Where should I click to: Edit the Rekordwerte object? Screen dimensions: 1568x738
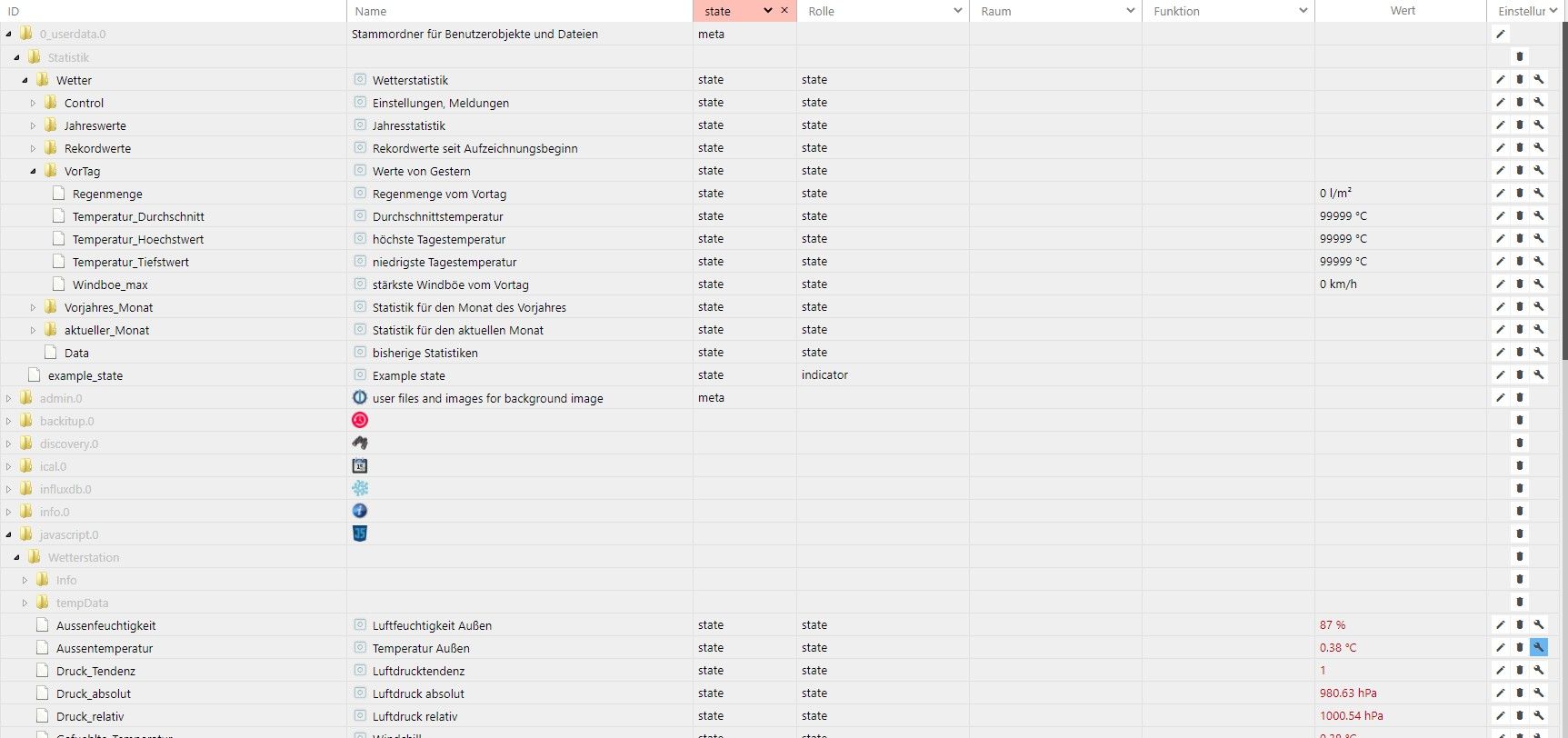point(1501,148)
